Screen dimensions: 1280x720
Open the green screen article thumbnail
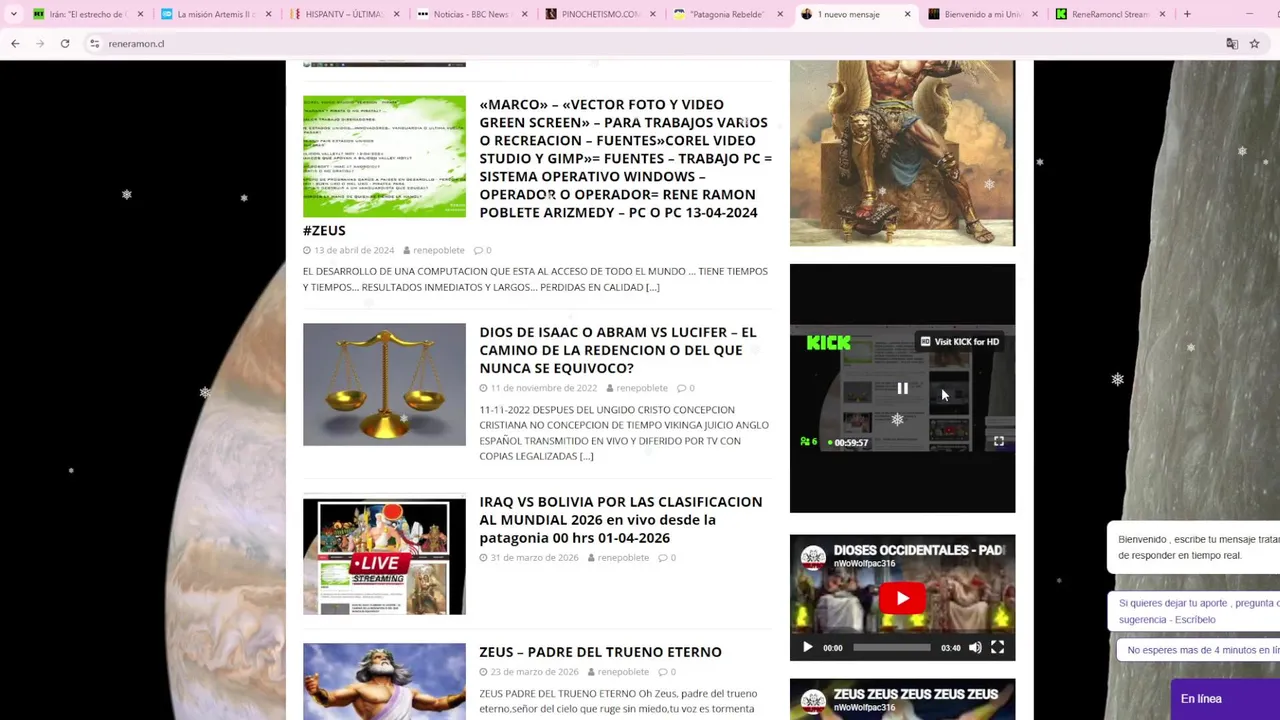(384, 156)
